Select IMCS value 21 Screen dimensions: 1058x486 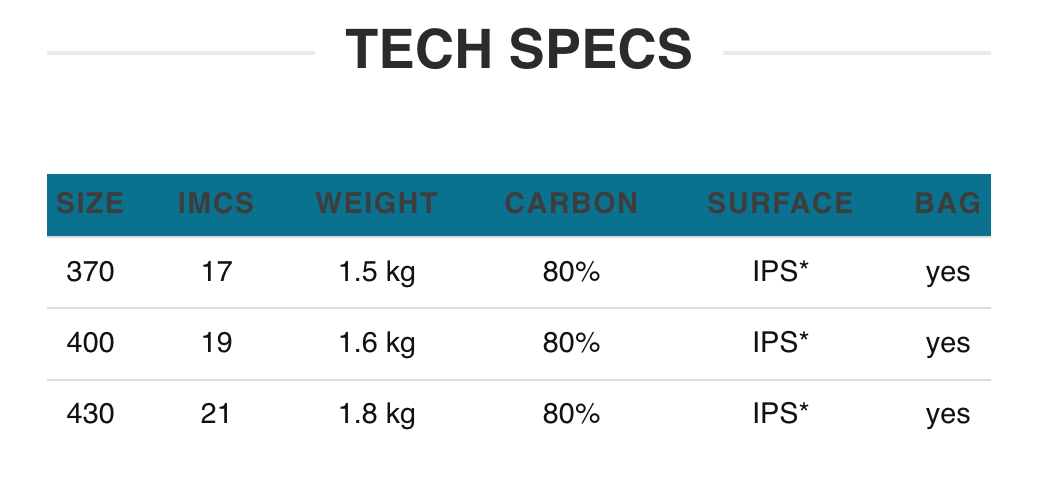point(216,414)
